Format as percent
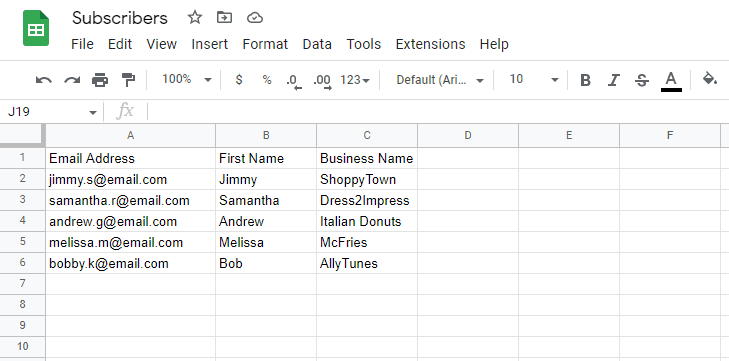729x361 pixels. pos(266,80)
